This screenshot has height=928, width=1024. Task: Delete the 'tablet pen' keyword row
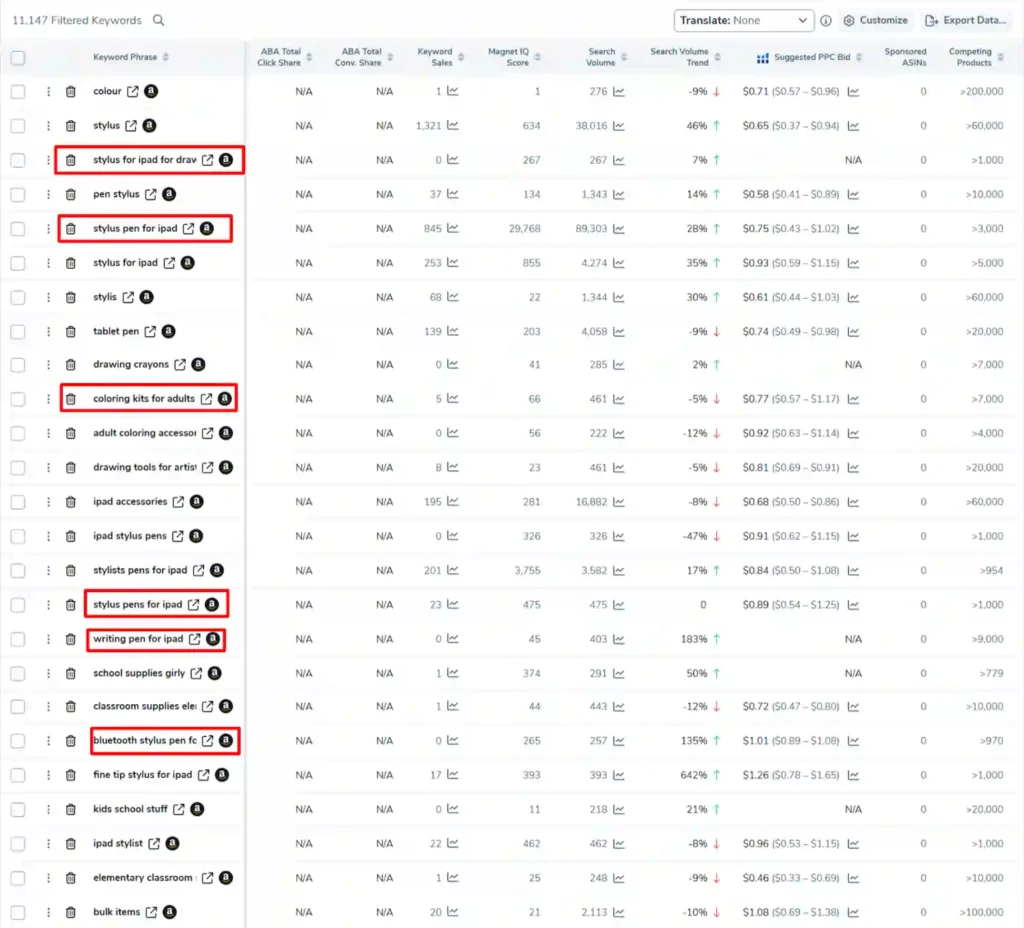(x=71, y=332)
